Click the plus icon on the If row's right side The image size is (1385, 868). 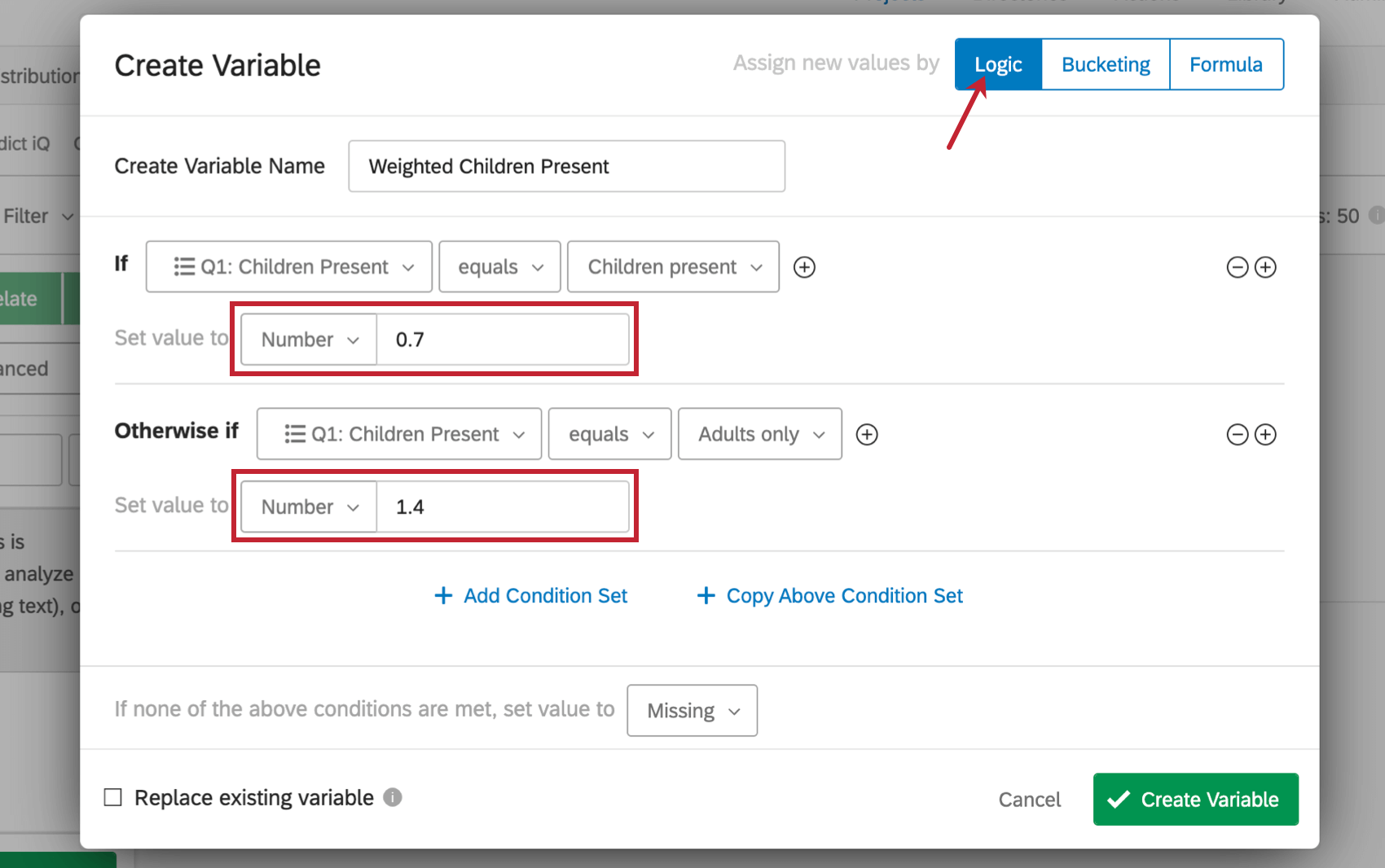coord(1265,266)
